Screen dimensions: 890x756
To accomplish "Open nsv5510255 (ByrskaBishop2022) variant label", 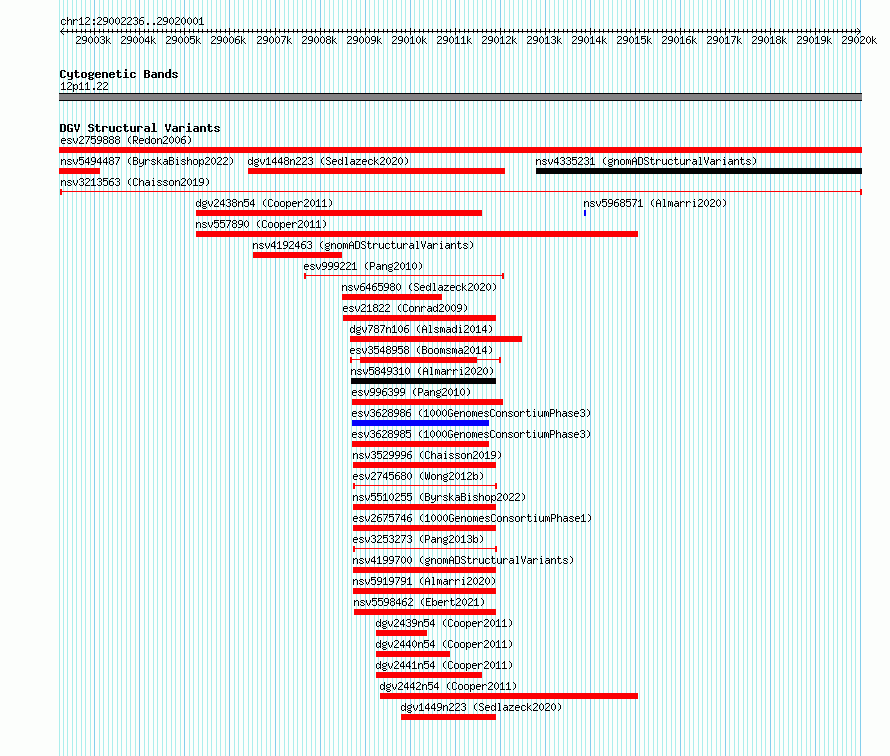I will coord(439,497).
